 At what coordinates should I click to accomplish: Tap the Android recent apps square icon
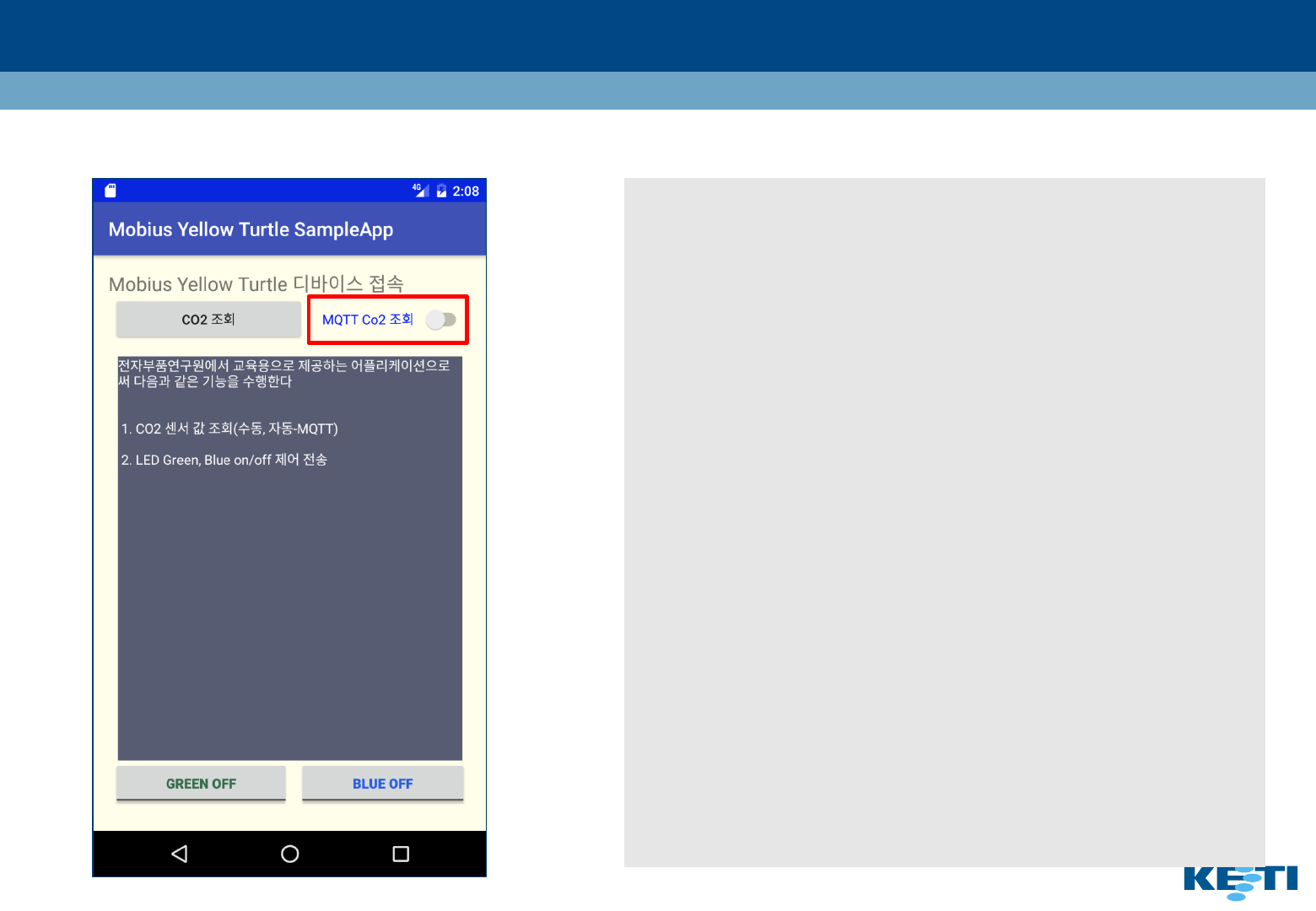(401, 854)
